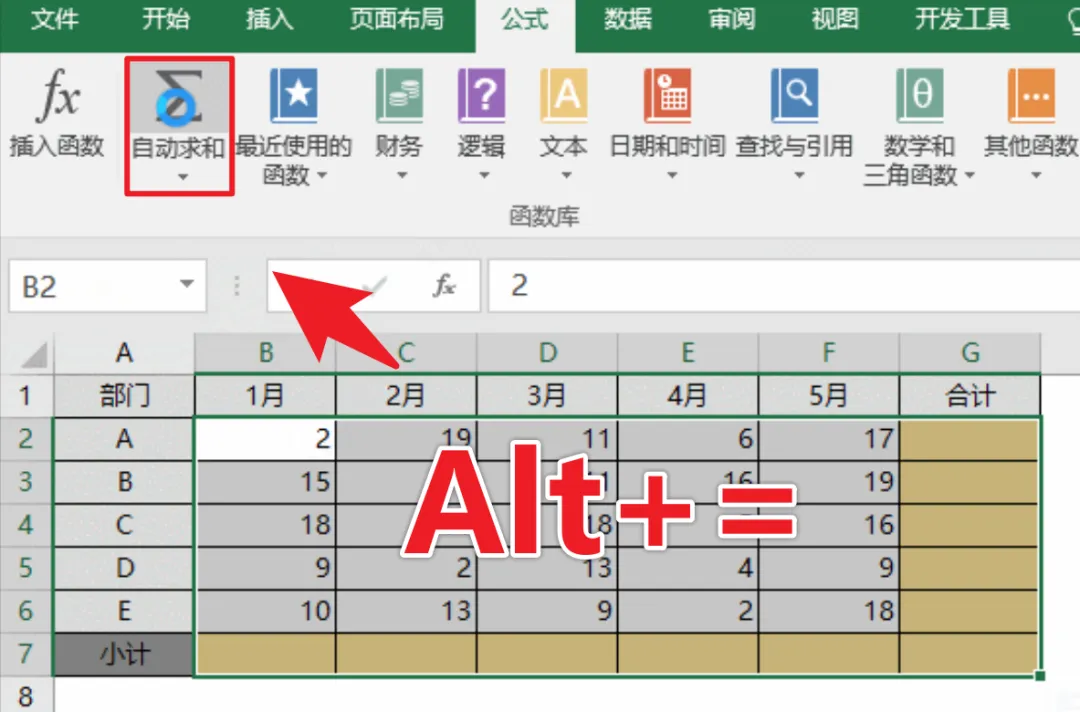Expand the Date and Time (日期和时间) arrow
The image size is (1080, 712).
click(672, 176)
